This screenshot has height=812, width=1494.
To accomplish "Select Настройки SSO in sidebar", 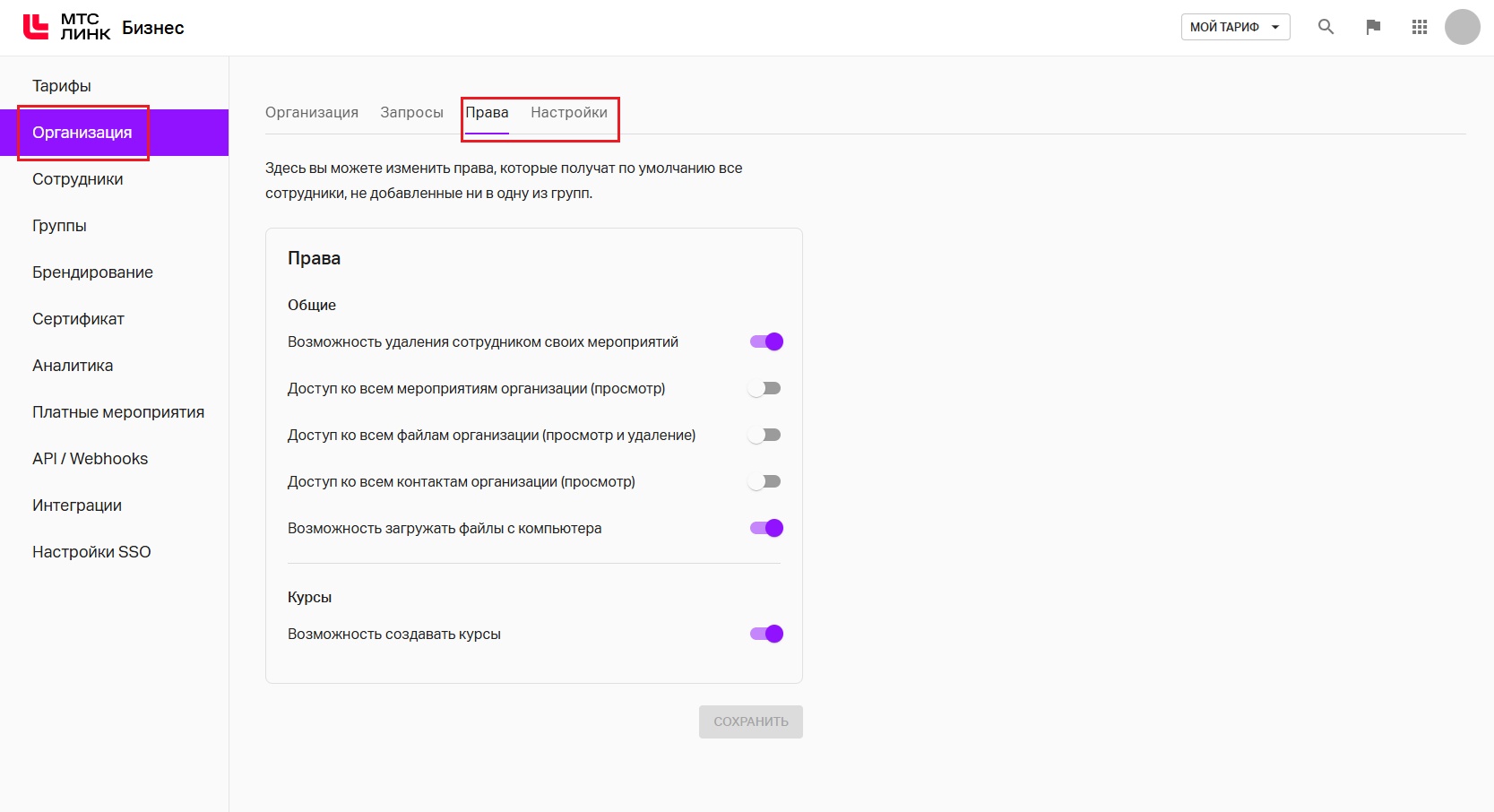I will 91,552.
